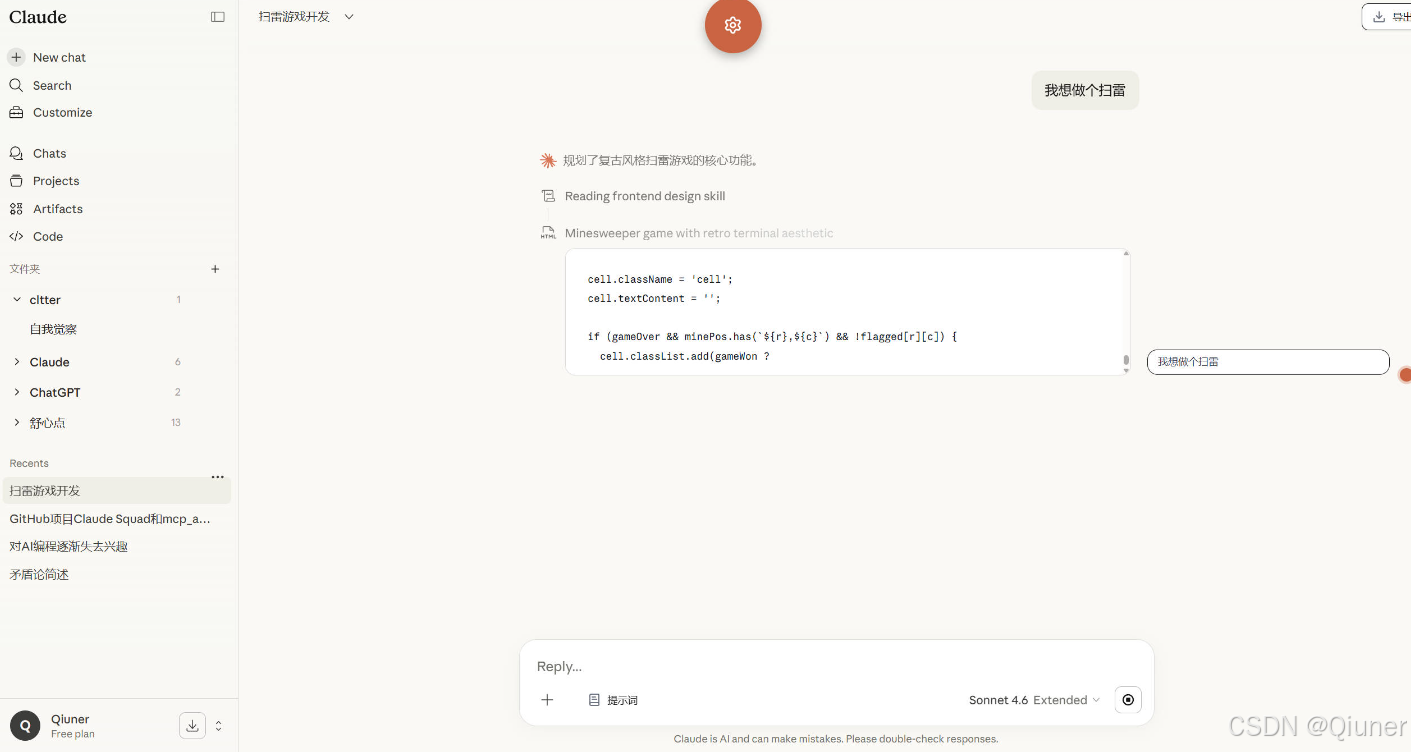This screenshot has width=1411, height=752.
Task: Go to Chats in sidebar
Action: [49, 154]
